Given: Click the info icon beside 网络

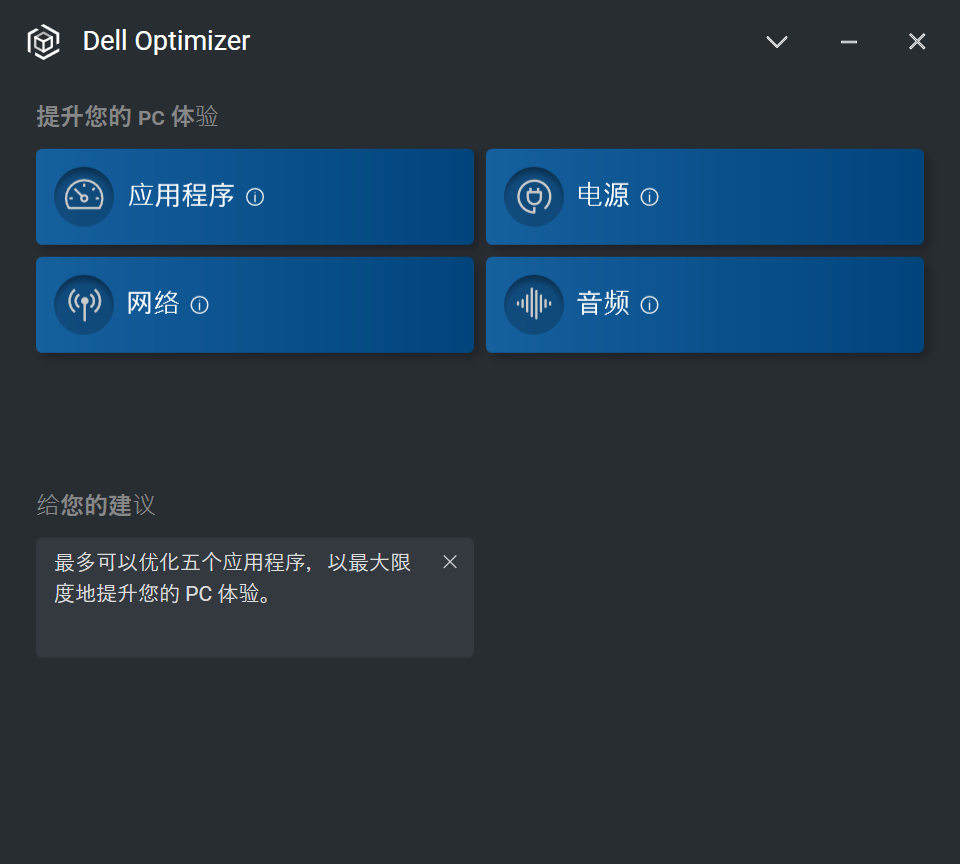Looking at the screenshot, I should [200, 305].
